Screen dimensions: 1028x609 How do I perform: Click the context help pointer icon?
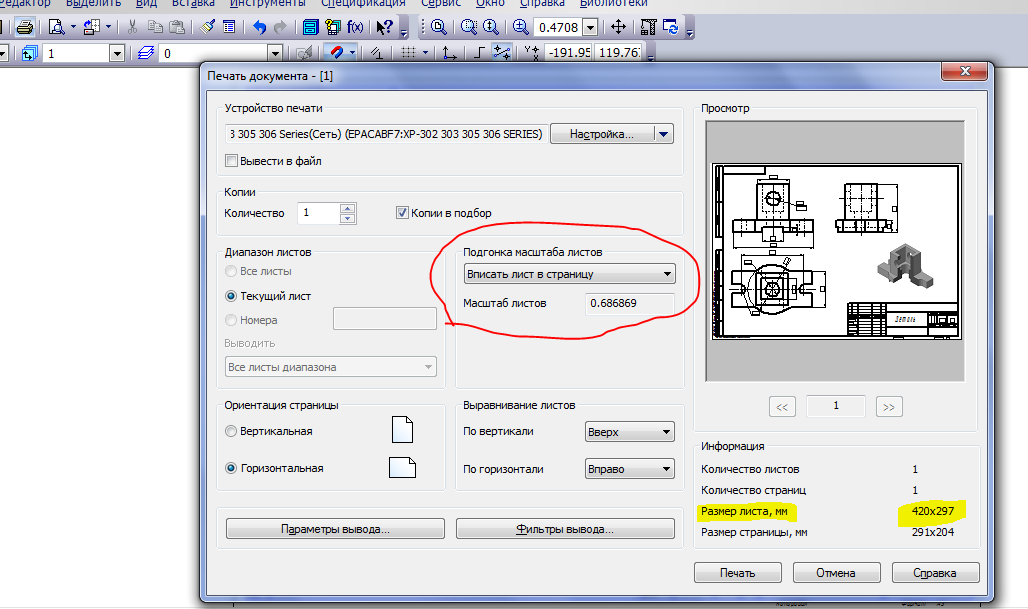(384, 27)
